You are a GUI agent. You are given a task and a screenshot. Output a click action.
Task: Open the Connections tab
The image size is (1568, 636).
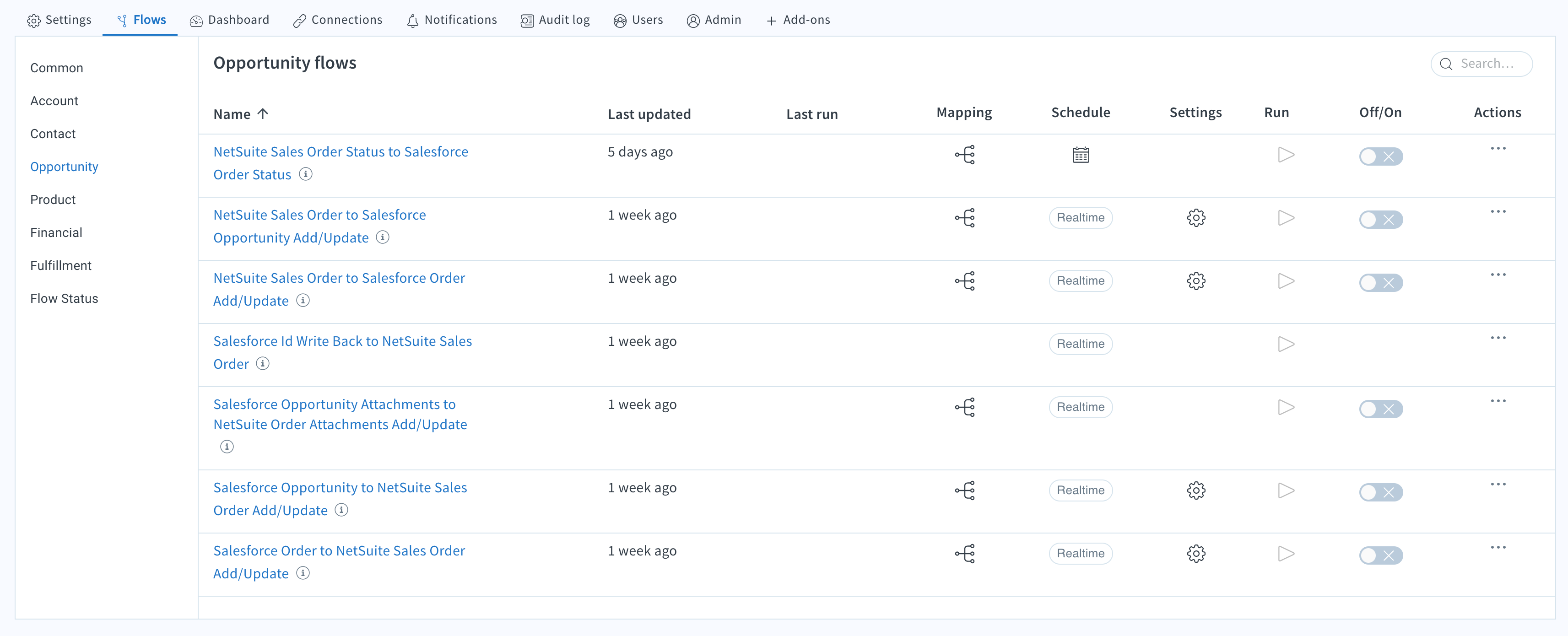click(x=338, y=20)
